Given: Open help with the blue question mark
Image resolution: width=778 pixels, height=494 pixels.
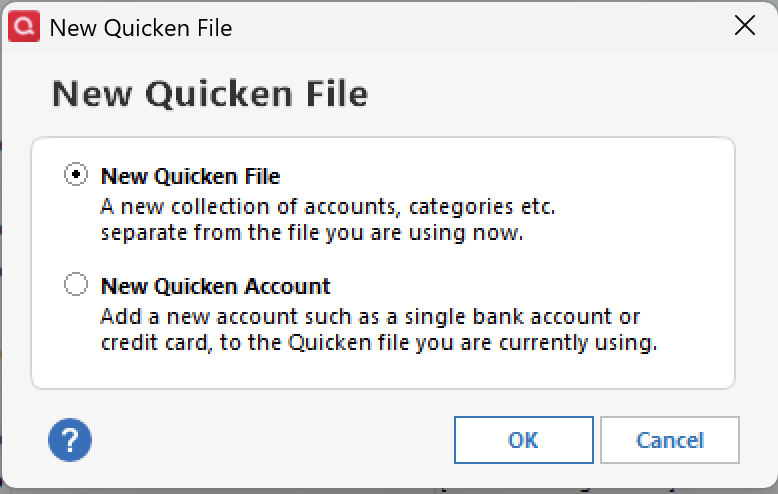Looking at the screenshot, I should (x=70, y=439).
